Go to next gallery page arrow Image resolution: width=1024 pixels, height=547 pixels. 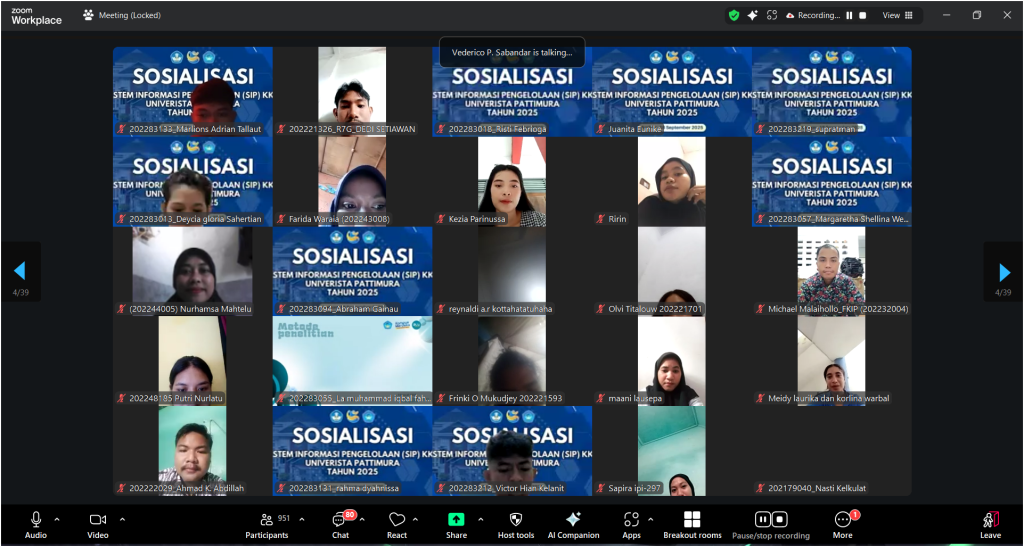click(1003, 271)
